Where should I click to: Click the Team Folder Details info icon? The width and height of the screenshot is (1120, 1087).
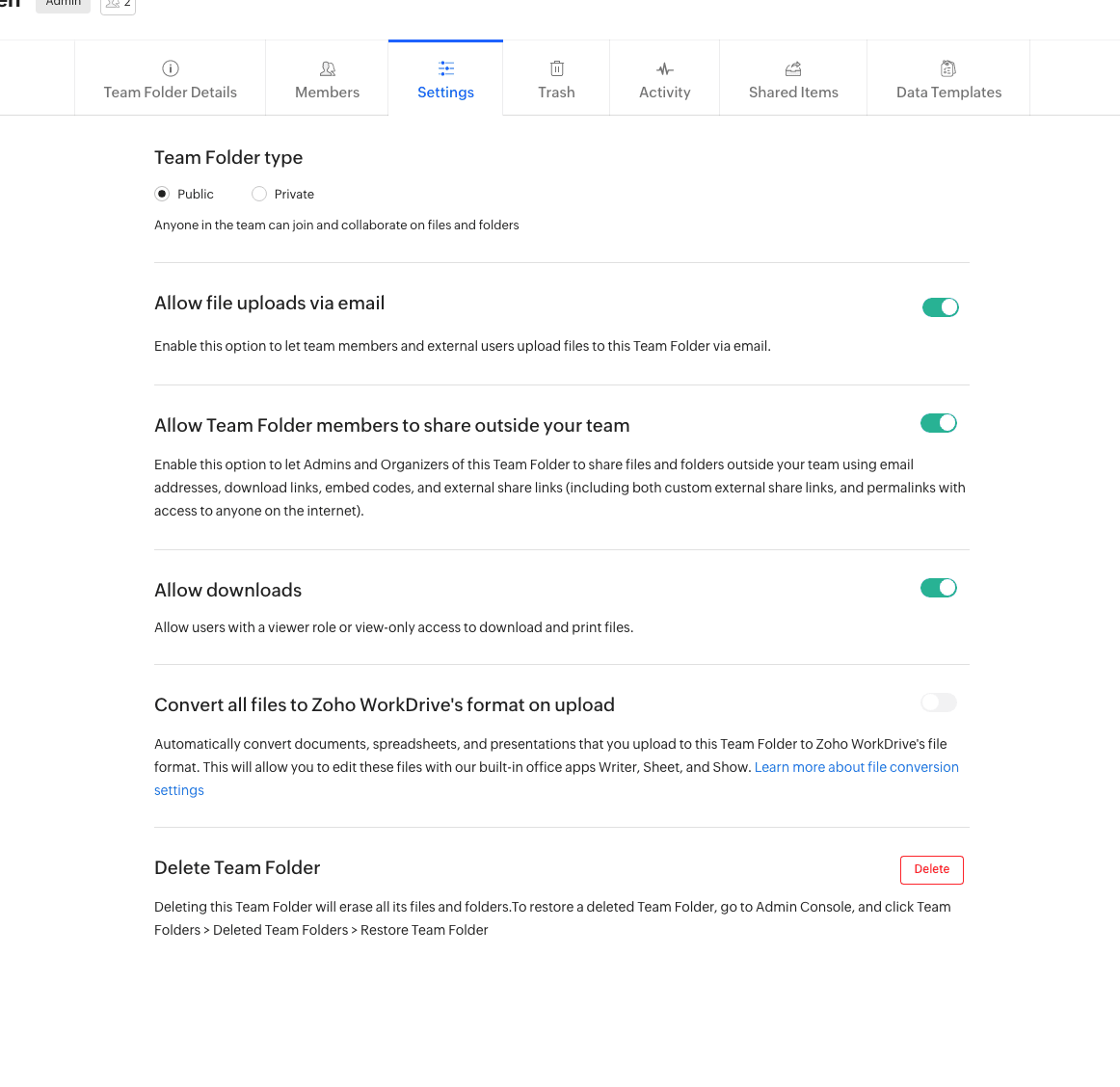pos(171,68)
